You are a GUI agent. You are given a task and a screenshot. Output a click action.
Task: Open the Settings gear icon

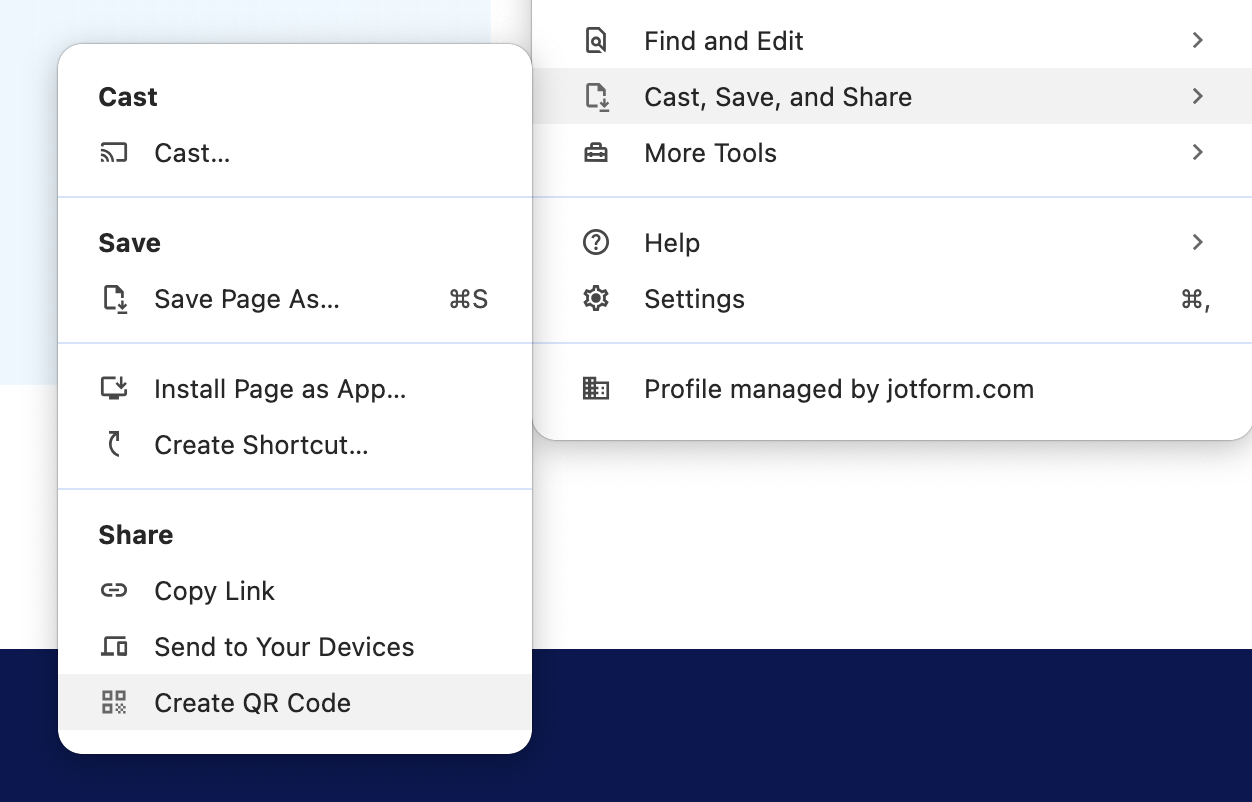(595, 298)
